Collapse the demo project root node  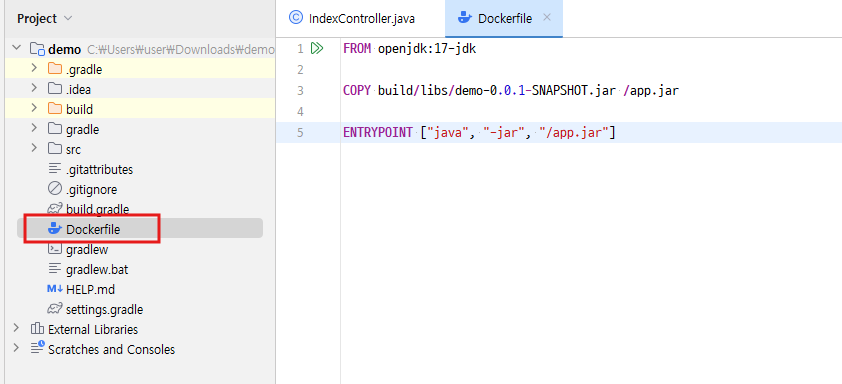click(17, 49)
